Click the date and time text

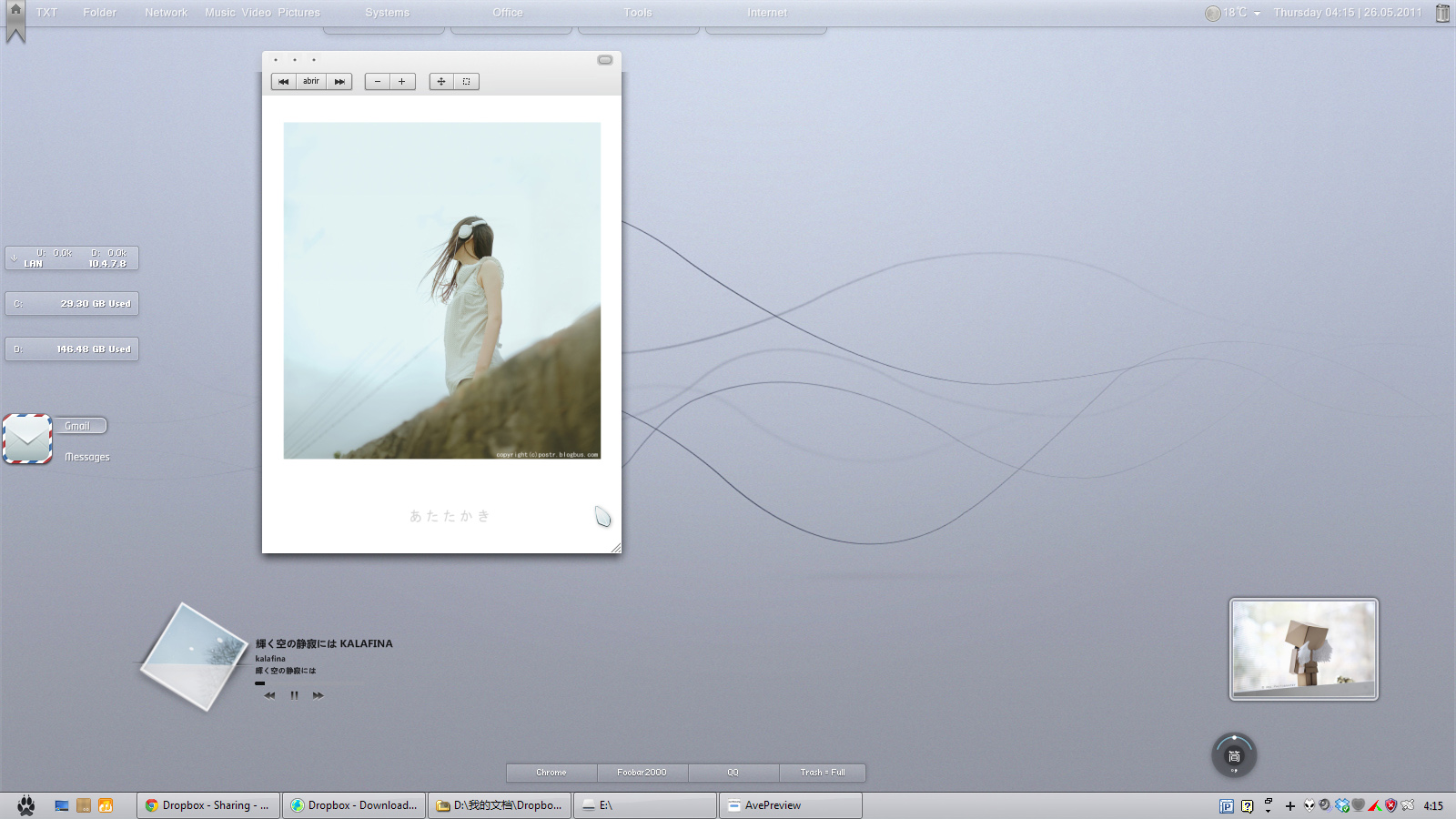point(1348,13)
